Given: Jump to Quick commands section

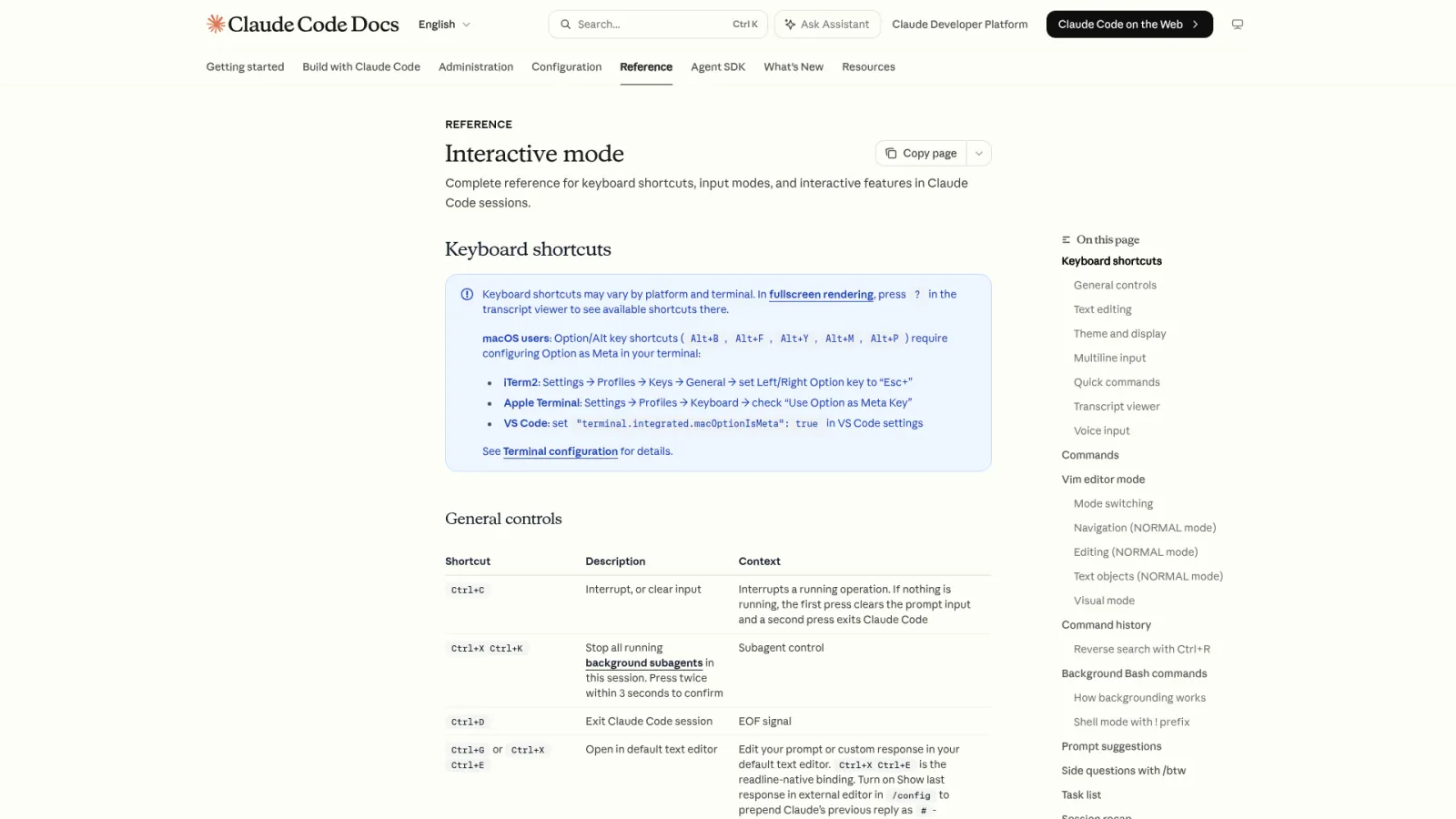Looking at the screenshot, I should (x=1117, y=383).
